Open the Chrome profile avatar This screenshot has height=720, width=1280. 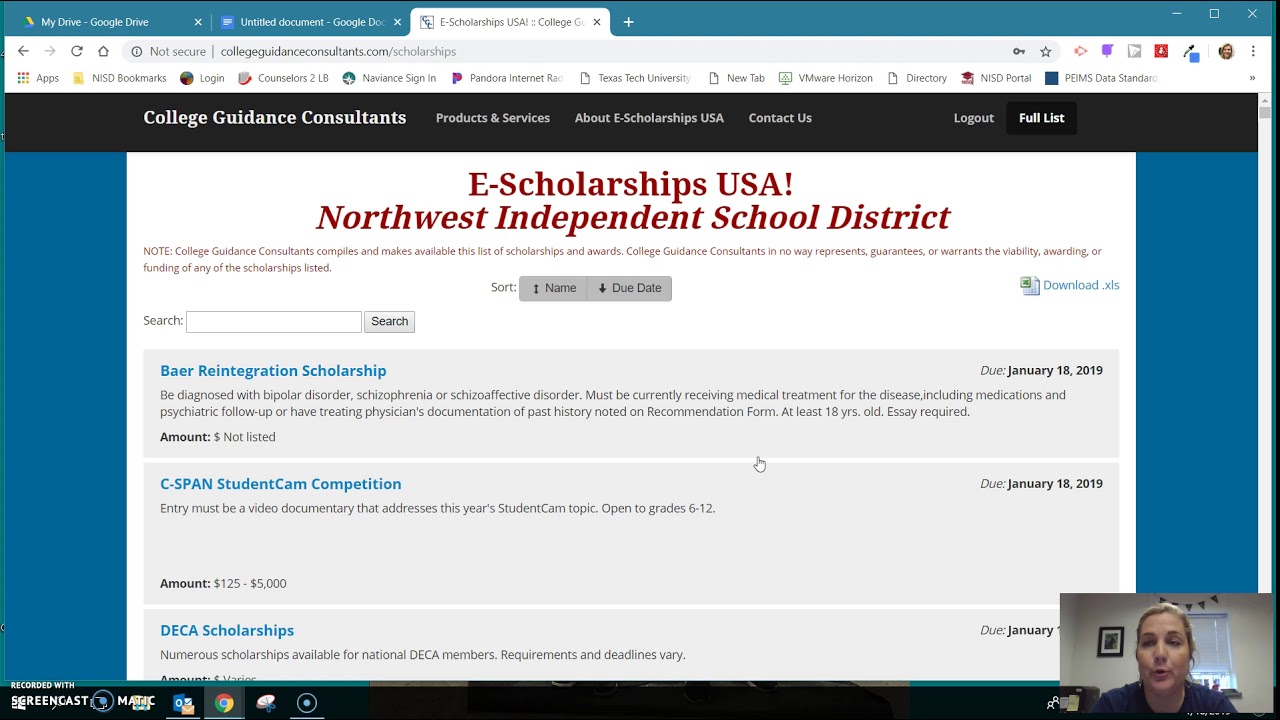tap(1226, 51)
